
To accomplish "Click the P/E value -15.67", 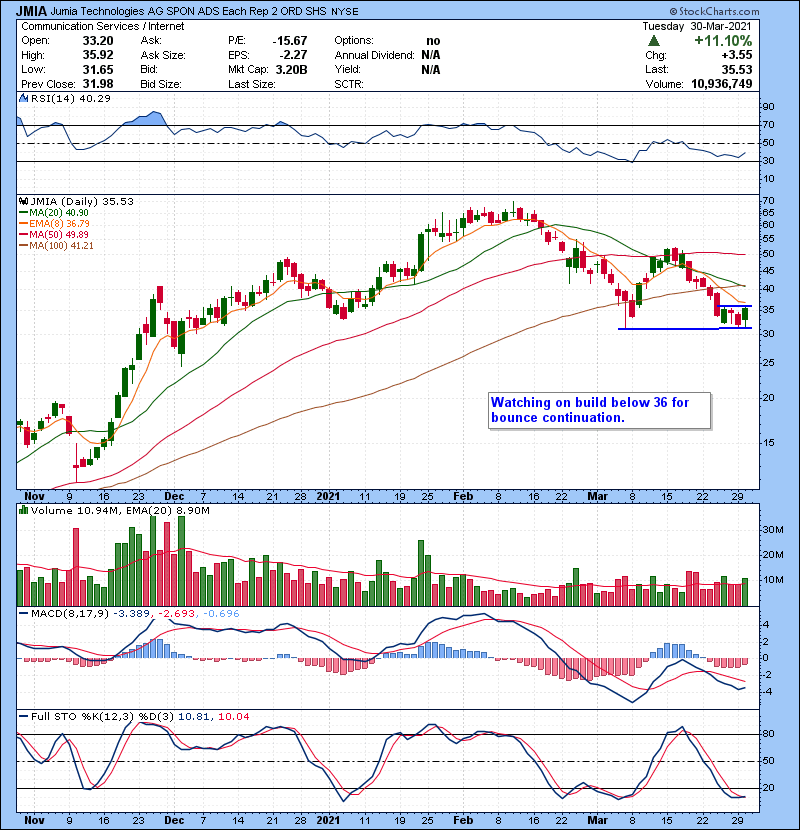I will tap(290, 41).
